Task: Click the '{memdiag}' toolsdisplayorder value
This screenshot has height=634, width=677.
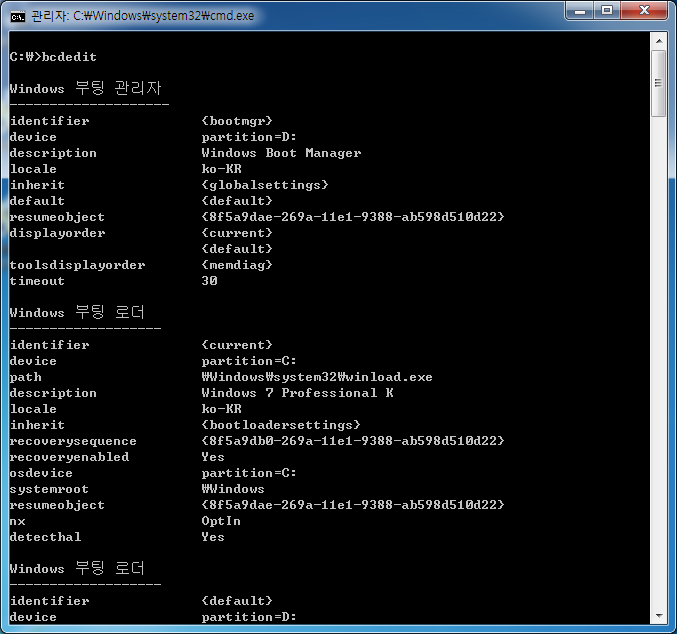Action: (237, 265)
